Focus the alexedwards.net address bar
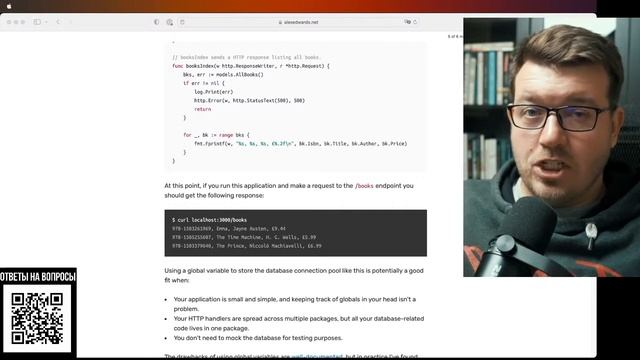The width and height of the screenshot is (640, 360). (298, 22)
